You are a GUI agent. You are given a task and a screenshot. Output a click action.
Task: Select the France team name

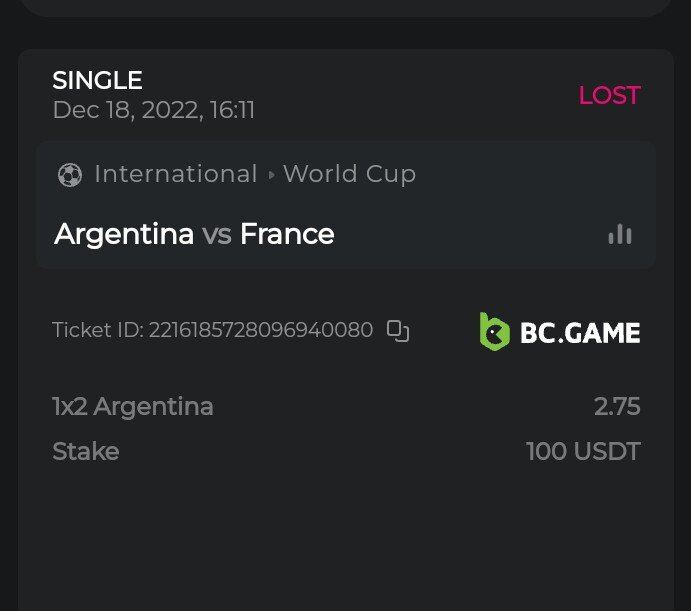(287, 234)
